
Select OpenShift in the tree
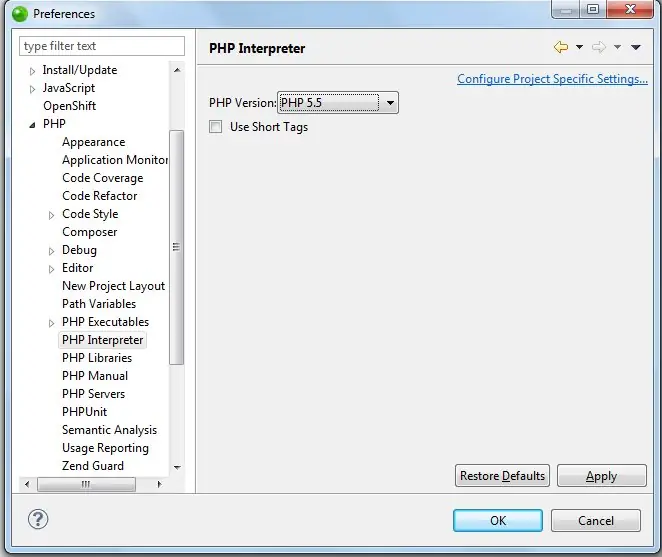click(70, 106)
